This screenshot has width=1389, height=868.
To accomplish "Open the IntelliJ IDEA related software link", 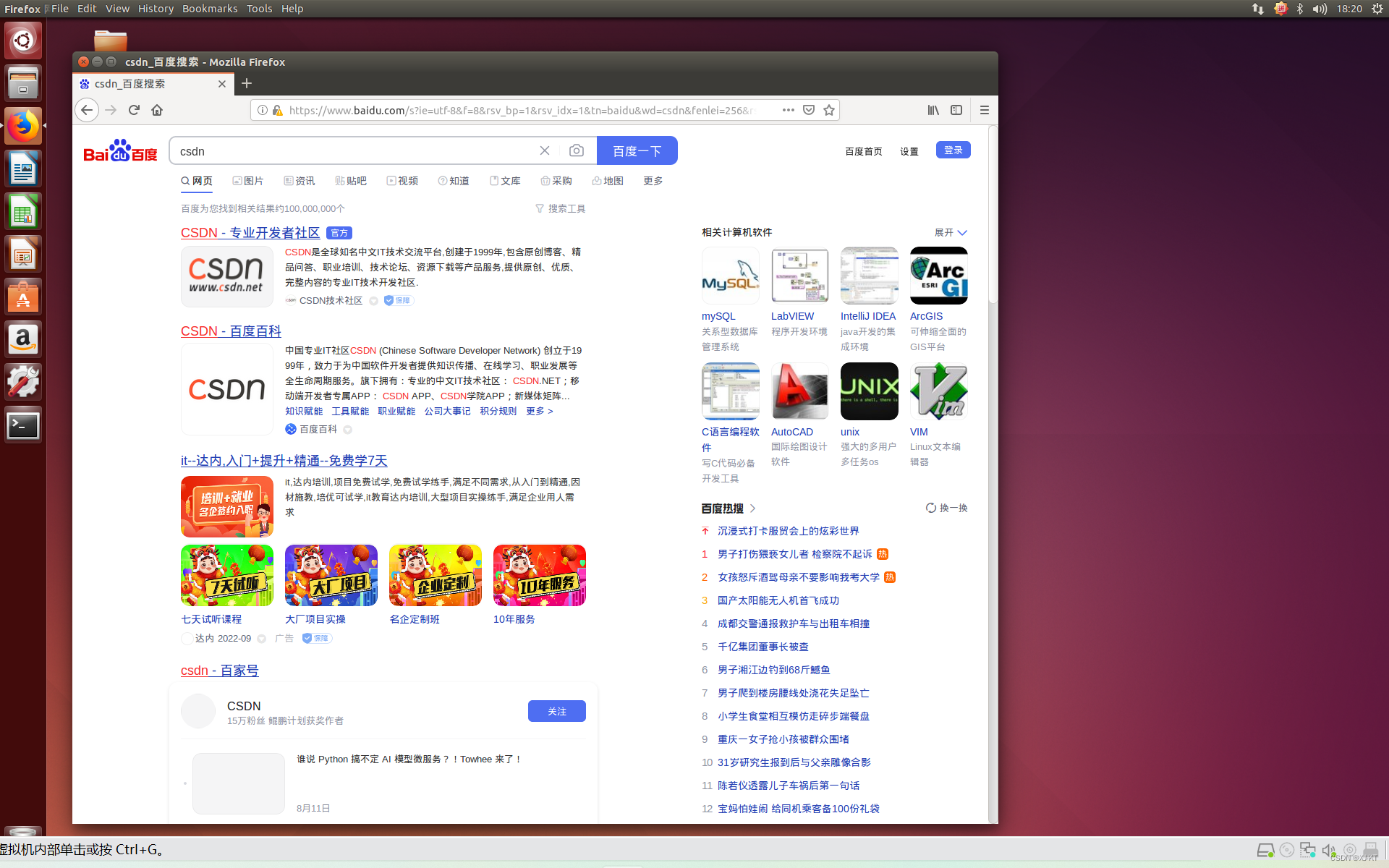I will [x=868, y=316].
